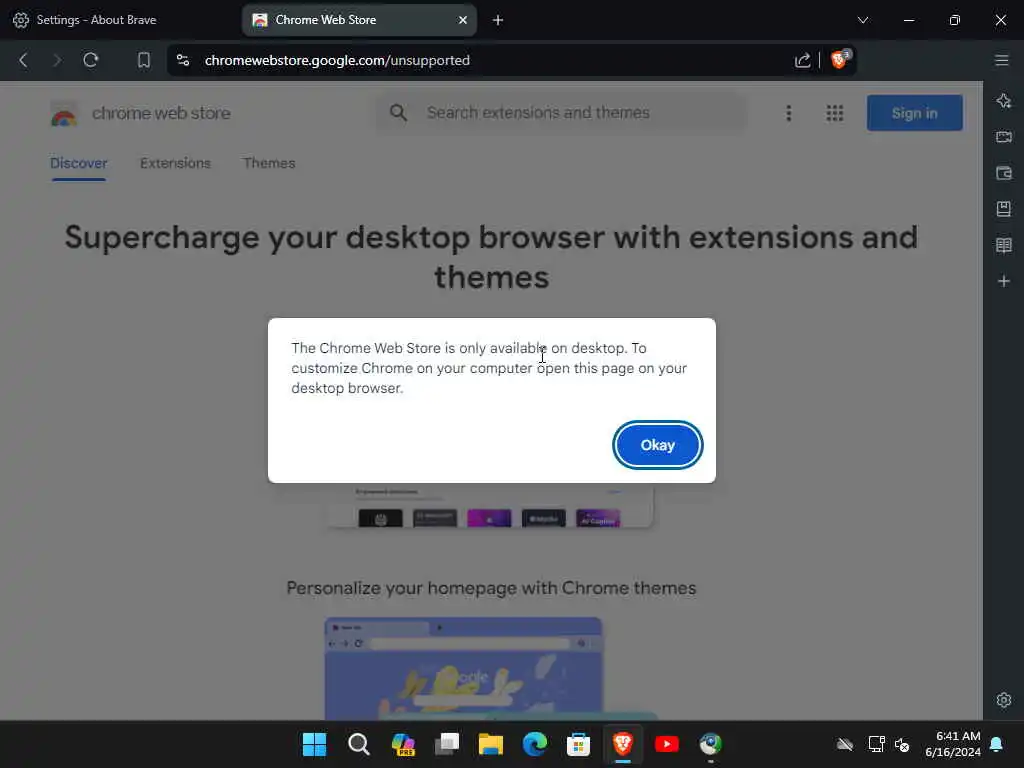The image size is (1024, 768).
Task: Open the Windows Start menu
Action: point(314,744)
